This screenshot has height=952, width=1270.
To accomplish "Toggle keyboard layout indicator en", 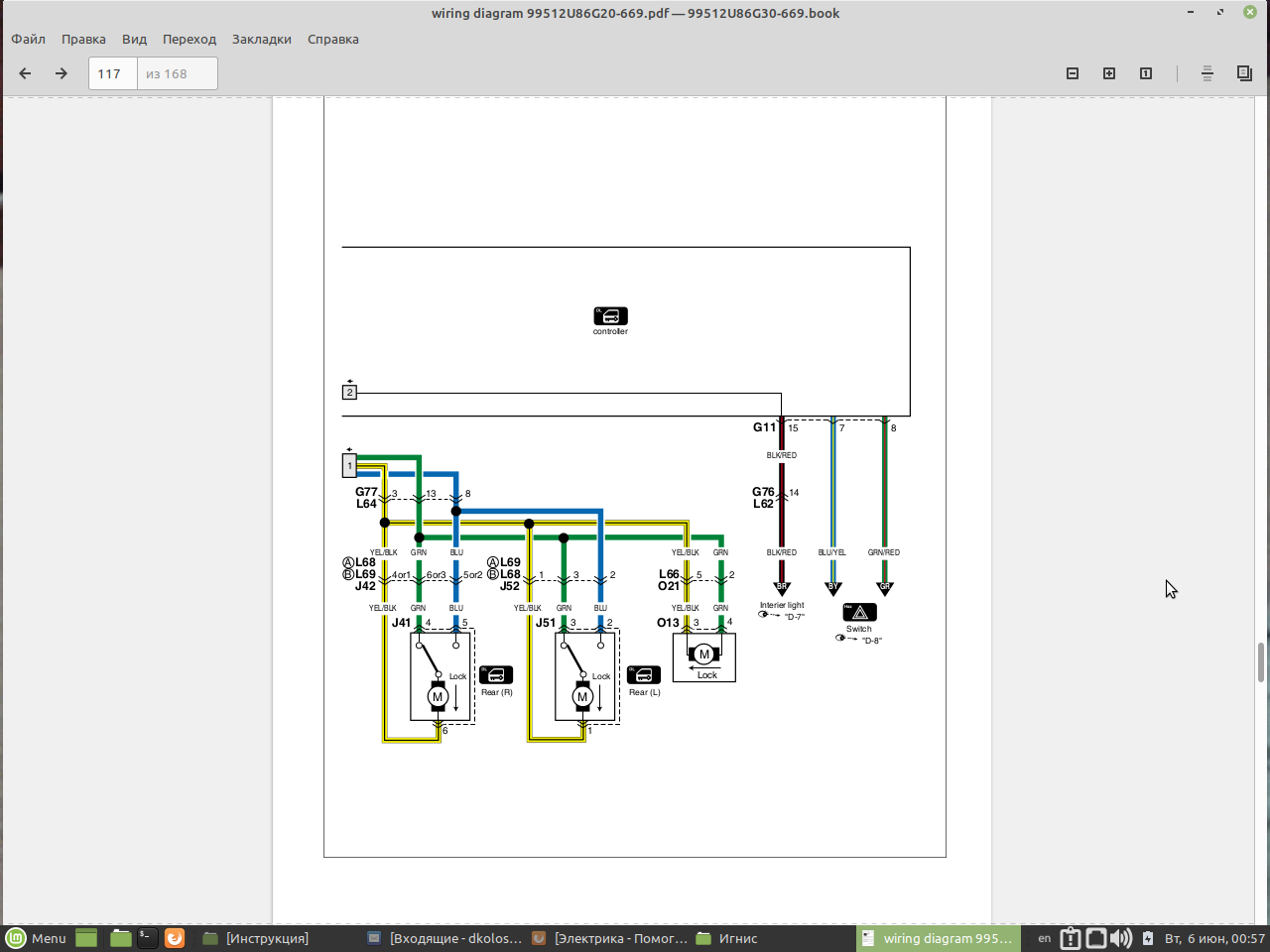I will coord(1045,938).
